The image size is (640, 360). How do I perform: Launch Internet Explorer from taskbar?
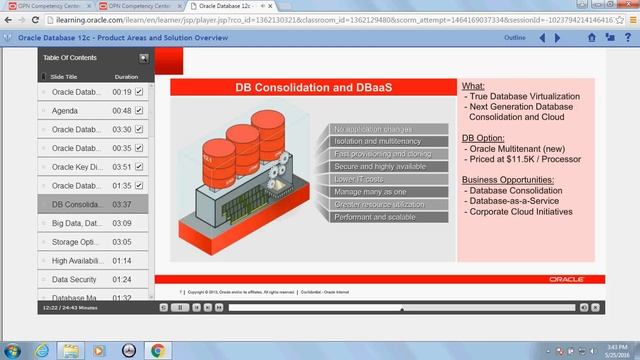coord(42,351)
